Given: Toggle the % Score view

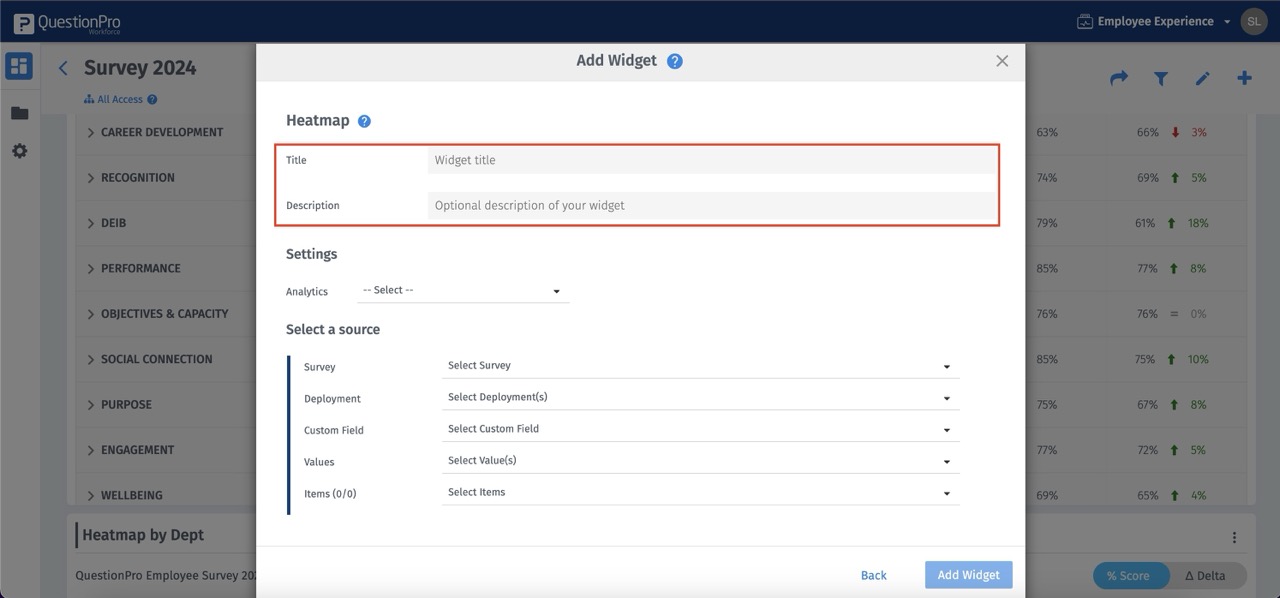Looking at the screenshot, I should [1130, 575].
